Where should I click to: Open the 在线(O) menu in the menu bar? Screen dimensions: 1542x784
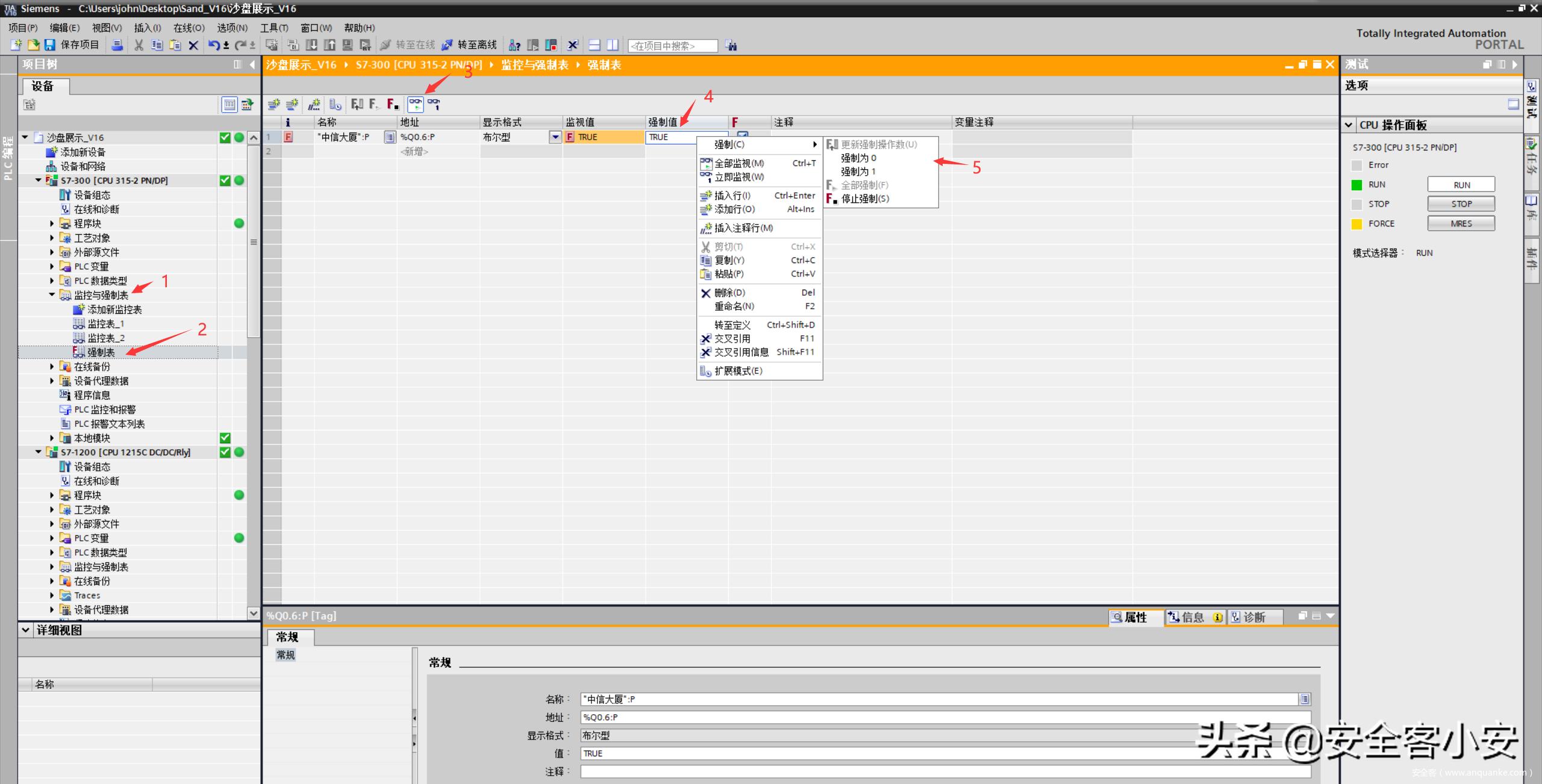point(189,28)
